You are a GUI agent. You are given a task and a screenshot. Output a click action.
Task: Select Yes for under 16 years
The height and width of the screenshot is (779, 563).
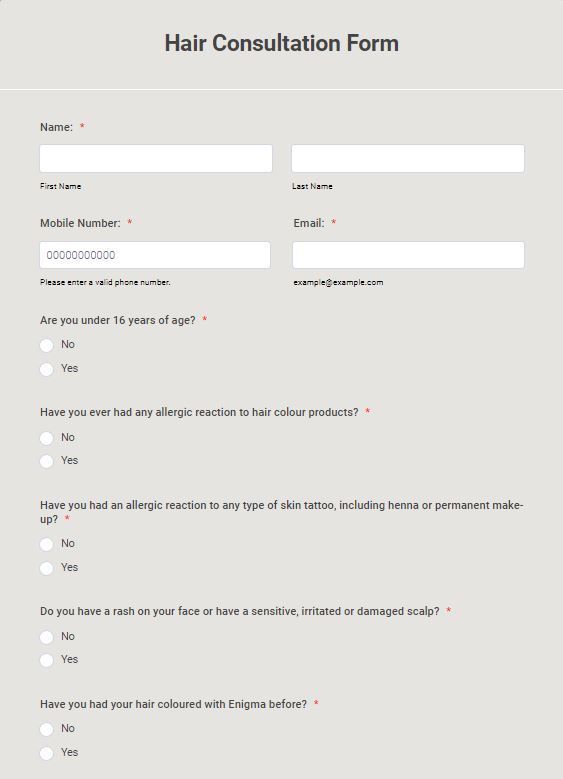(47, 369)
